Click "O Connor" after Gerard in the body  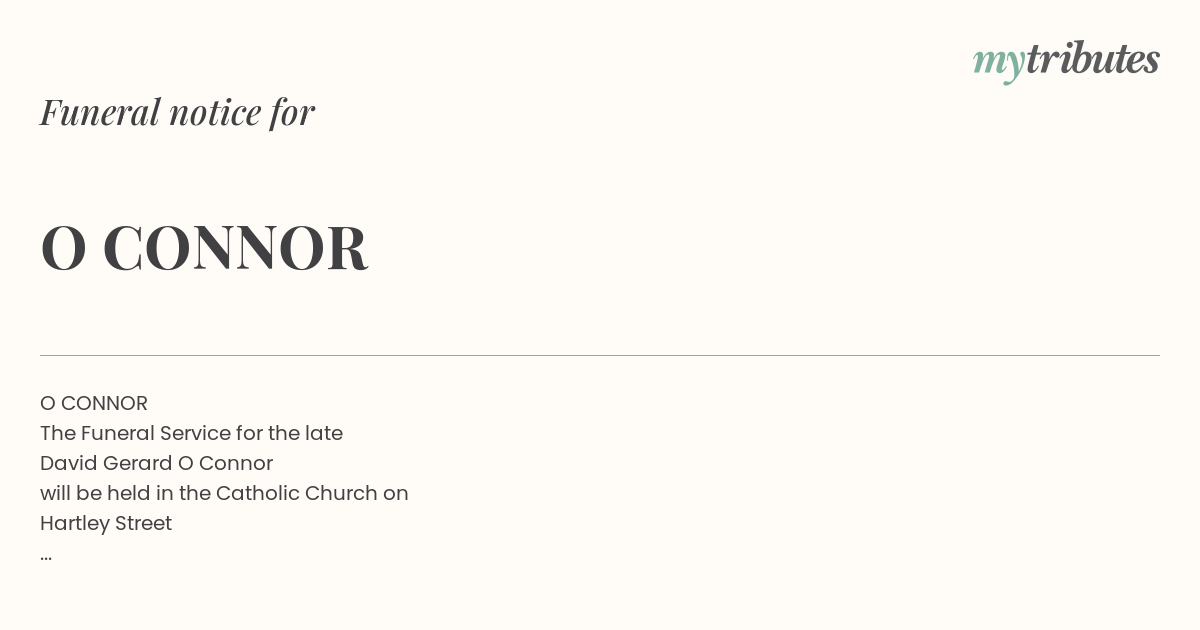[225, 463]
